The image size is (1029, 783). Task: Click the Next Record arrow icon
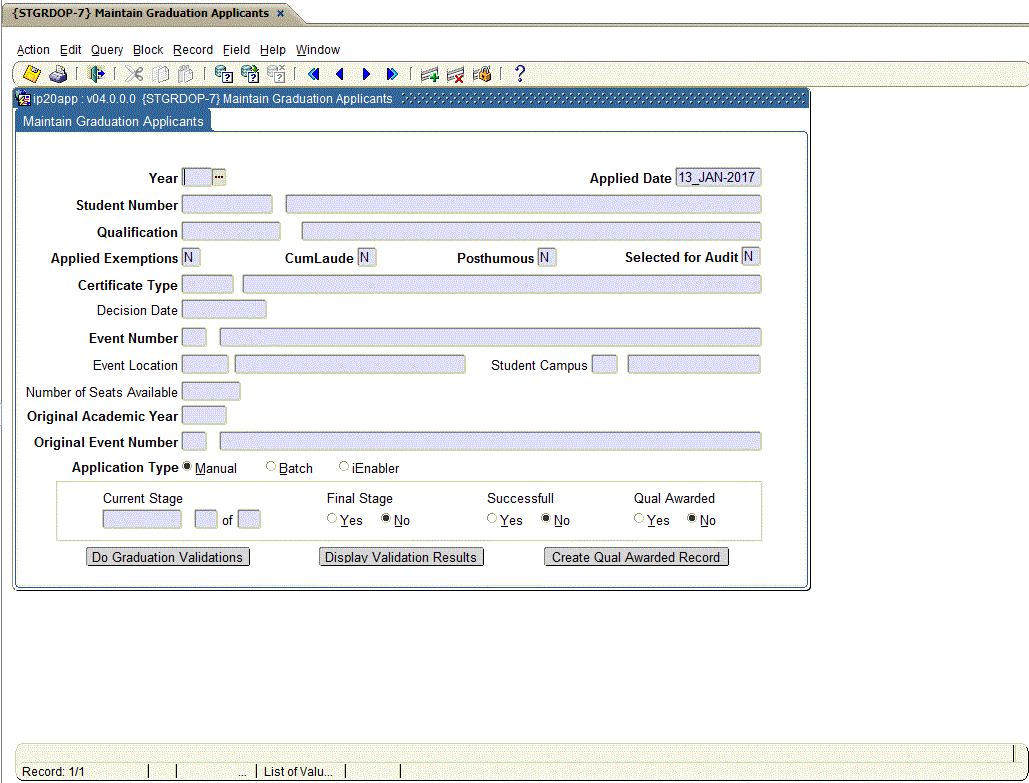[366, 74]
